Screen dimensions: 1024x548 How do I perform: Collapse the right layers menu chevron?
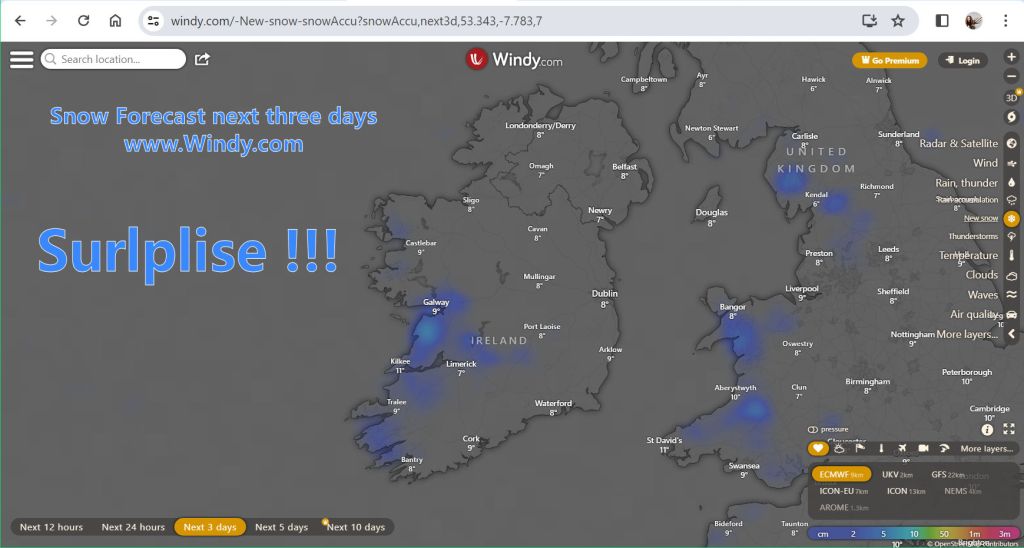point(1011,334)
